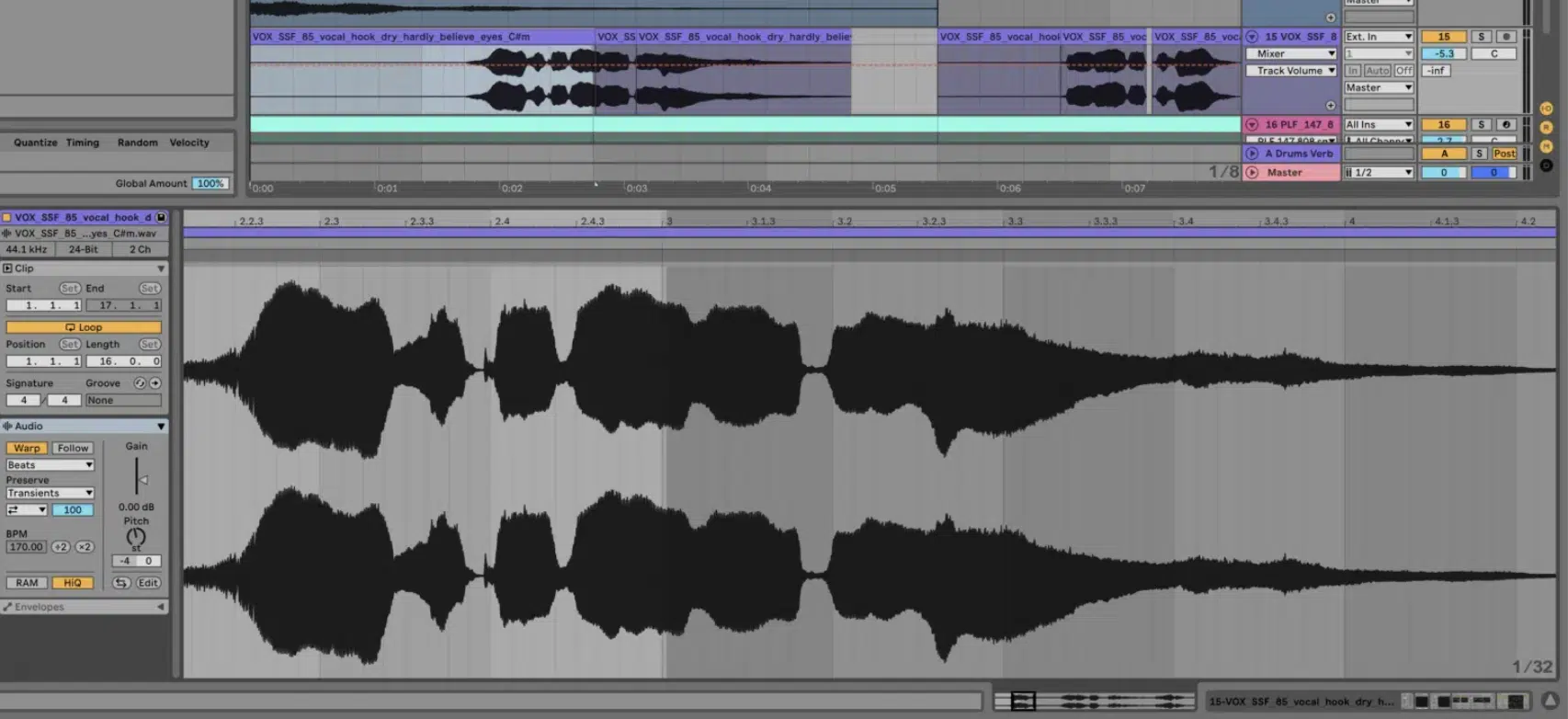Click the signature numerator field
The width and height of the screenshot is (1568, 719).
point(24,401)
